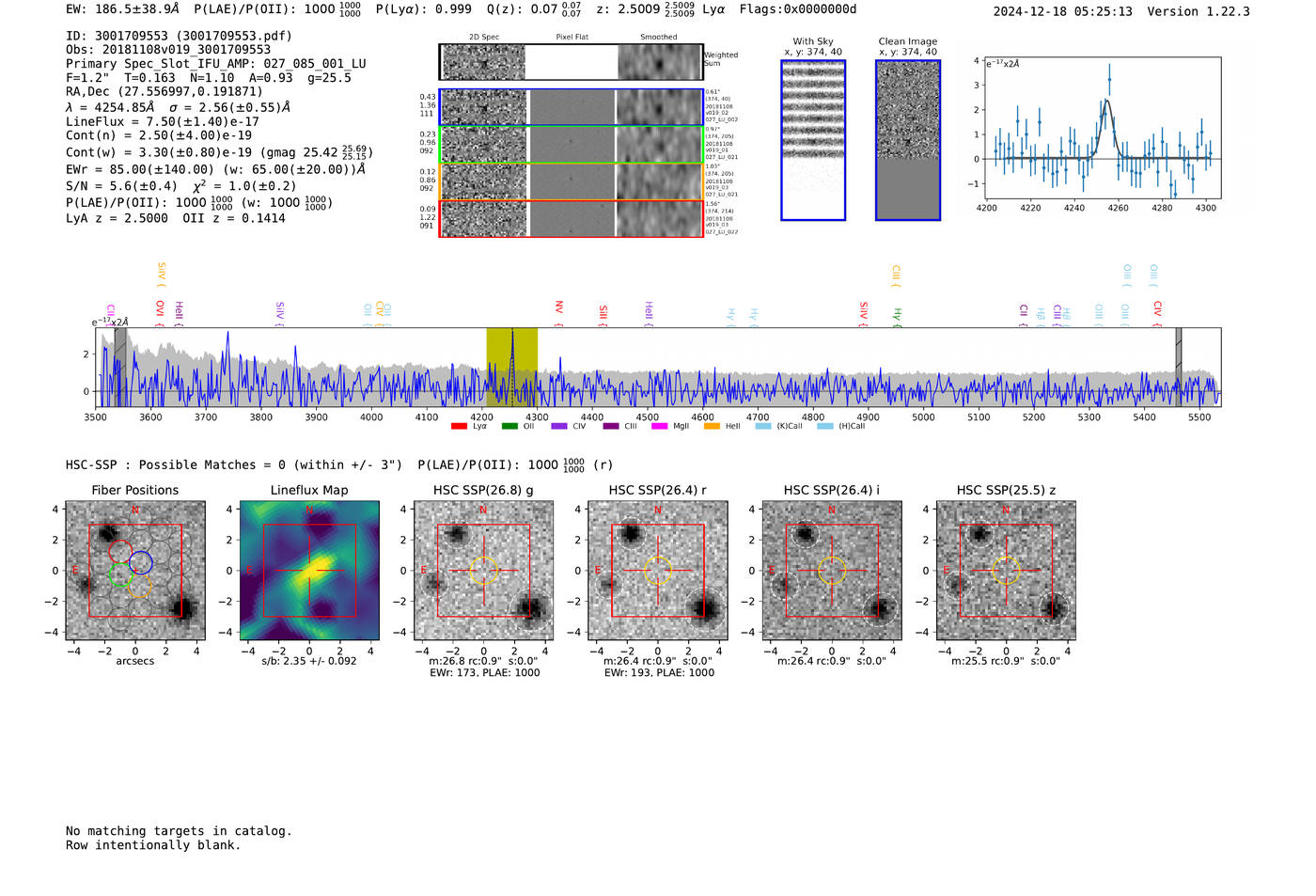Viewport: 1316px width, 896px height.
Task: Click the green OII legend swatch
Action: 509,427
